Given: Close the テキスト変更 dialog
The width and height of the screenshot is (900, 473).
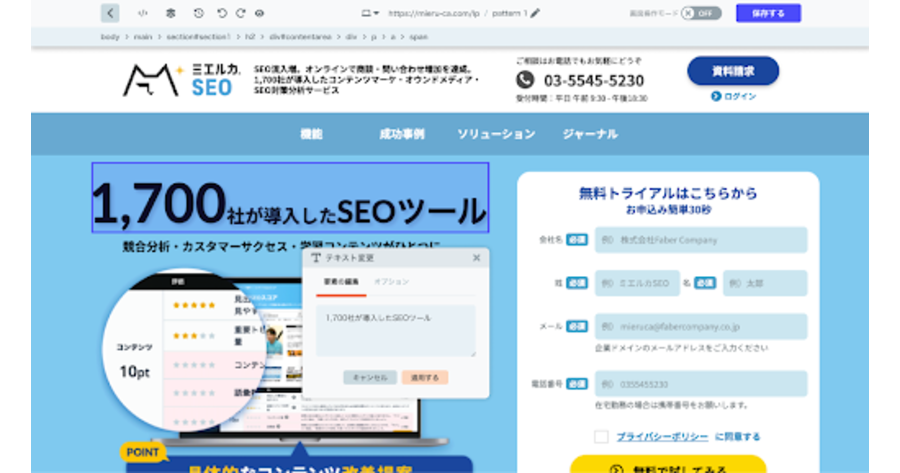Looking at the screenshot, I should (x=476, y=258).
